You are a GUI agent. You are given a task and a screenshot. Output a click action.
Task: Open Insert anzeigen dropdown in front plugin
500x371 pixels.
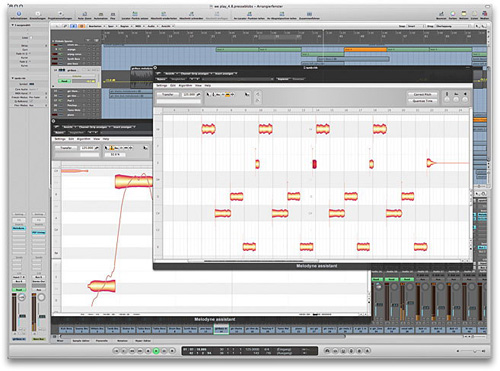[226, 73]
